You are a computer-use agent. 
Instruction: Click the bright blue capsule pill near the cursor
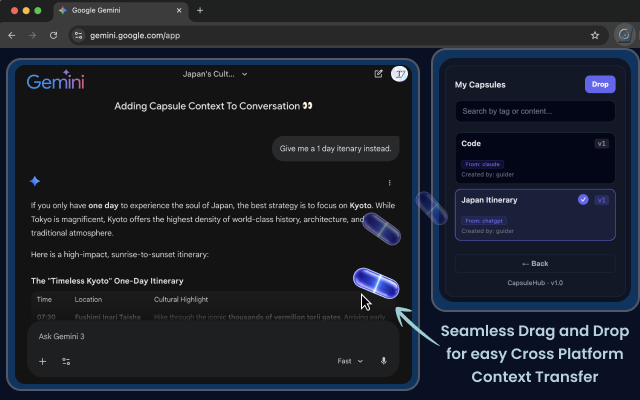(376, 283)
